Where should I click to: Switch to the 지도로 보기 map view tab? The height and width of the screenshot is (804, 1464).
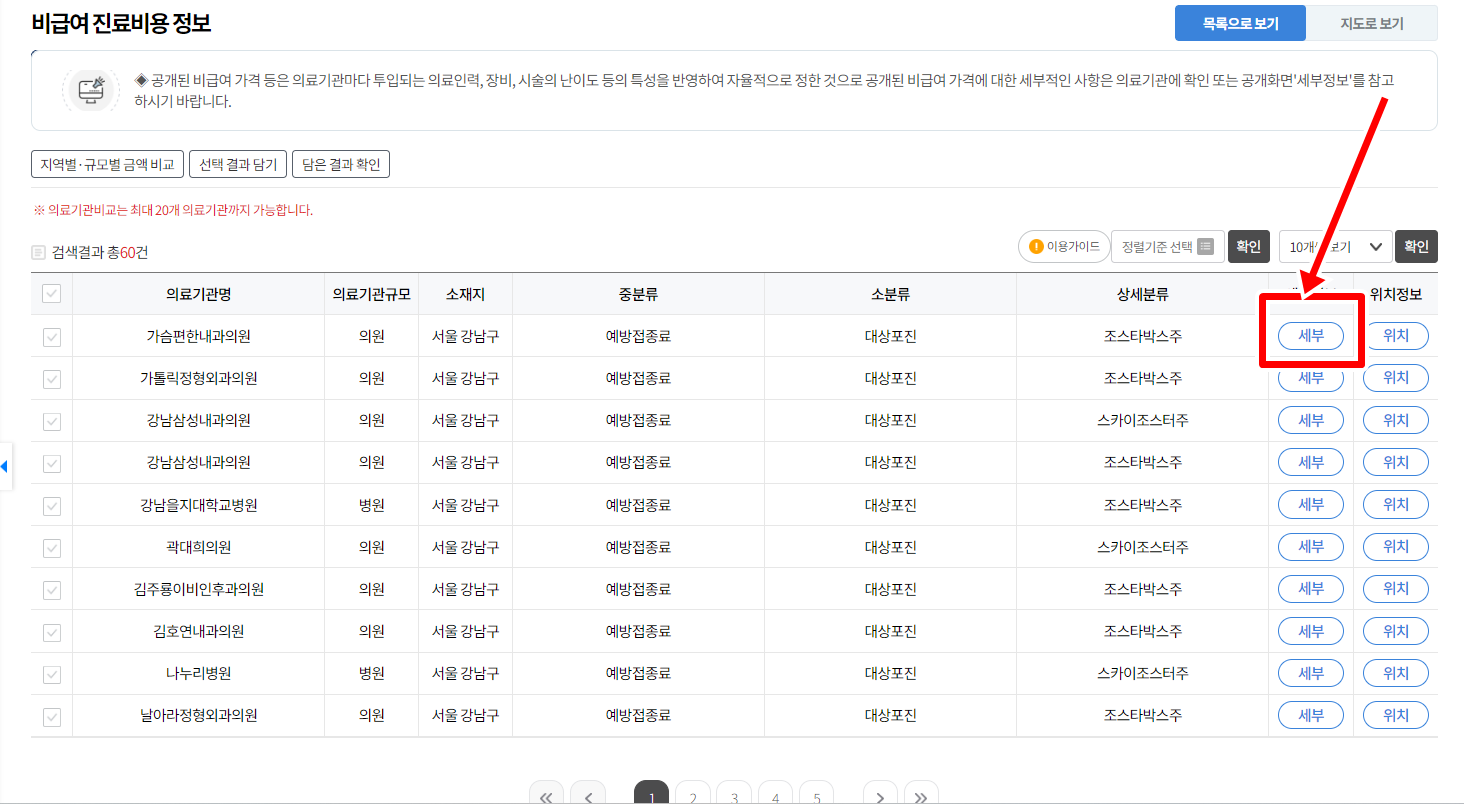(x=1373, y=22)
